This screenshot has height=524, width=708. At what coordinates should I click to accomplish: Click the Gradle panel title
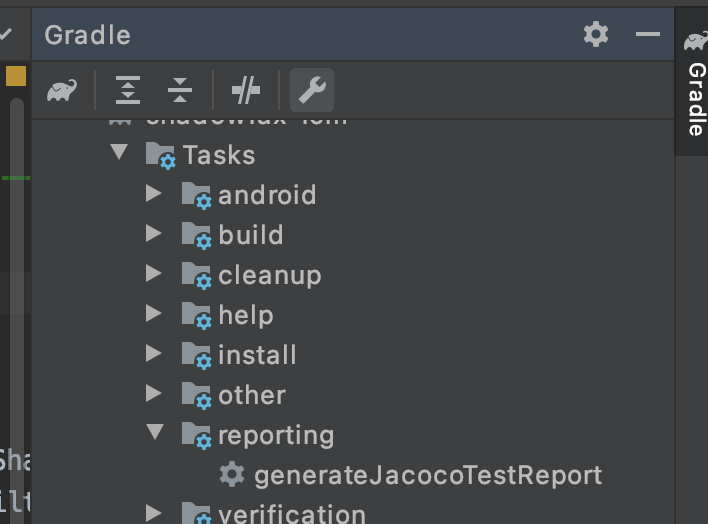coord(88,35)
